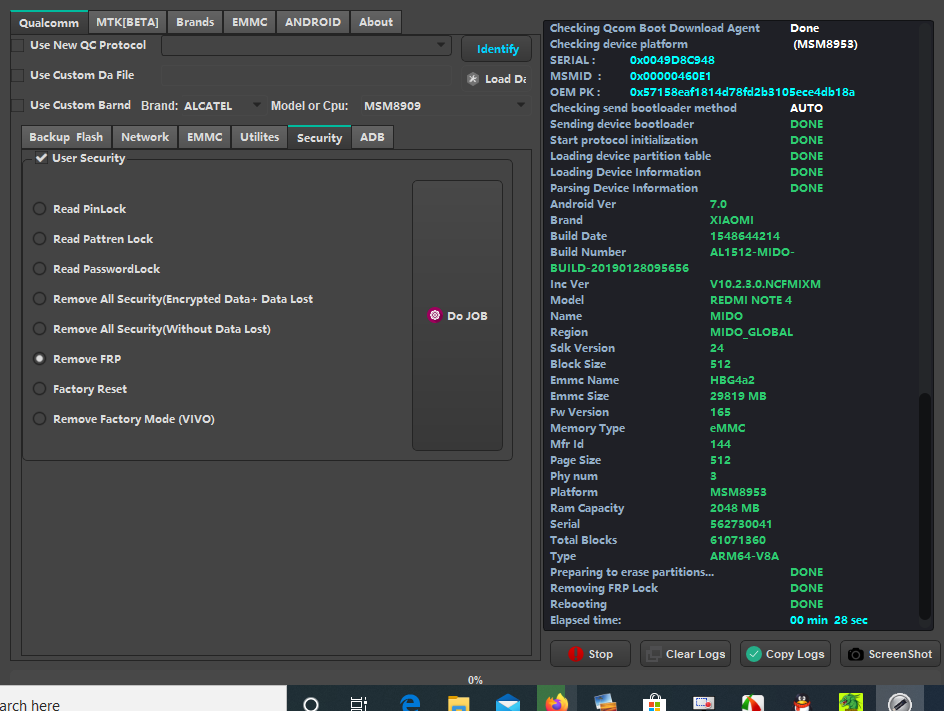Viewport: 944px width, 711px height.
Task: Open the top EMMC tab
Action: [250, 22]
